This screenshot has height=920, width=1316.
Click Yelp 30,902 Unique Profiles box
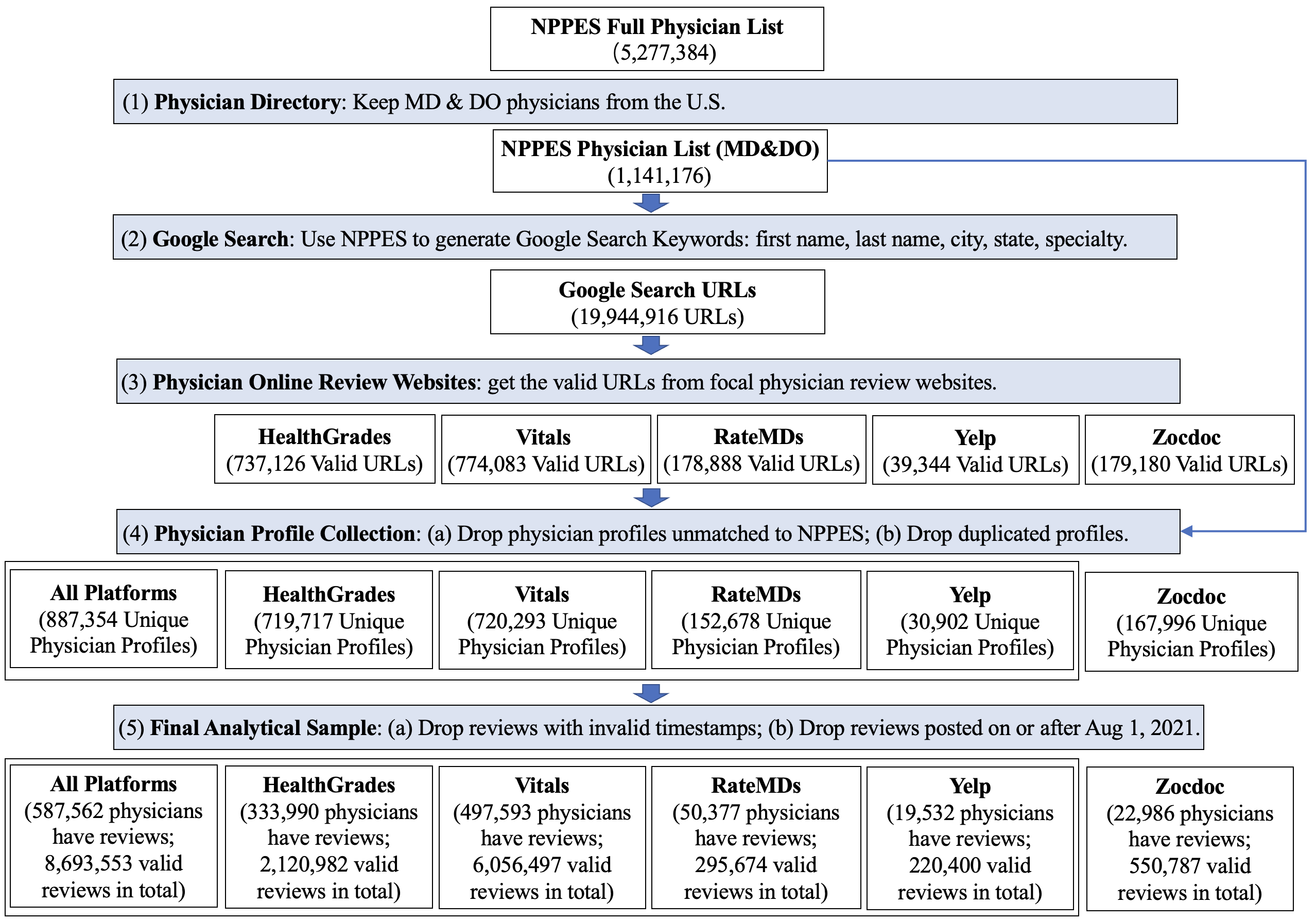970,621
